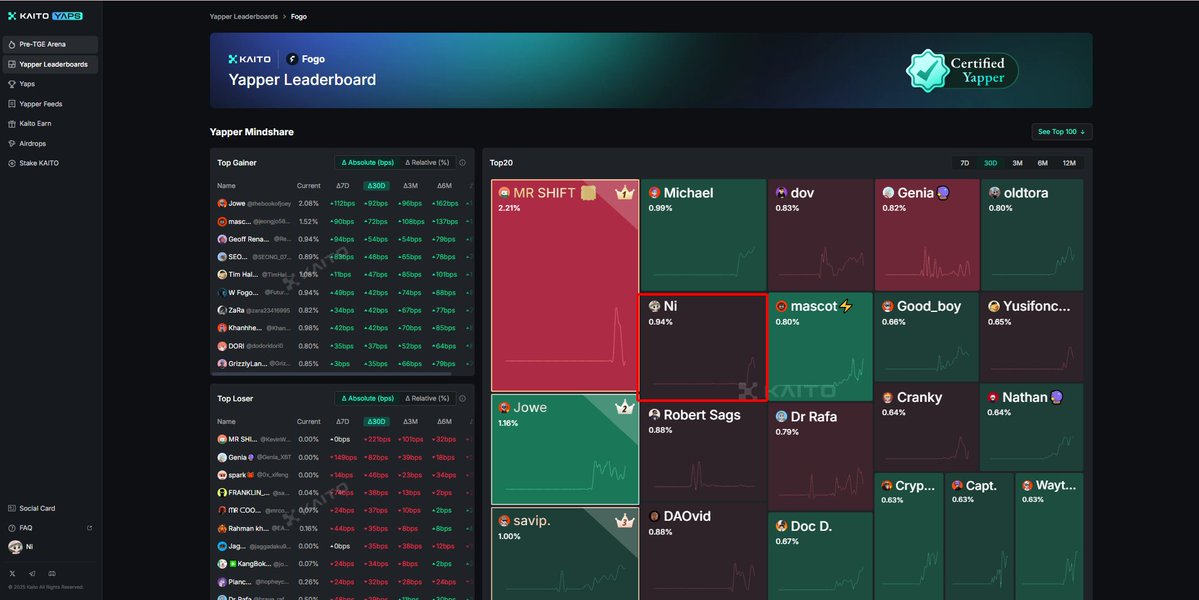Click Jowe's avatar in Top Gainer table
Screen dimensions: 1199x600
[x=222, y=203]
